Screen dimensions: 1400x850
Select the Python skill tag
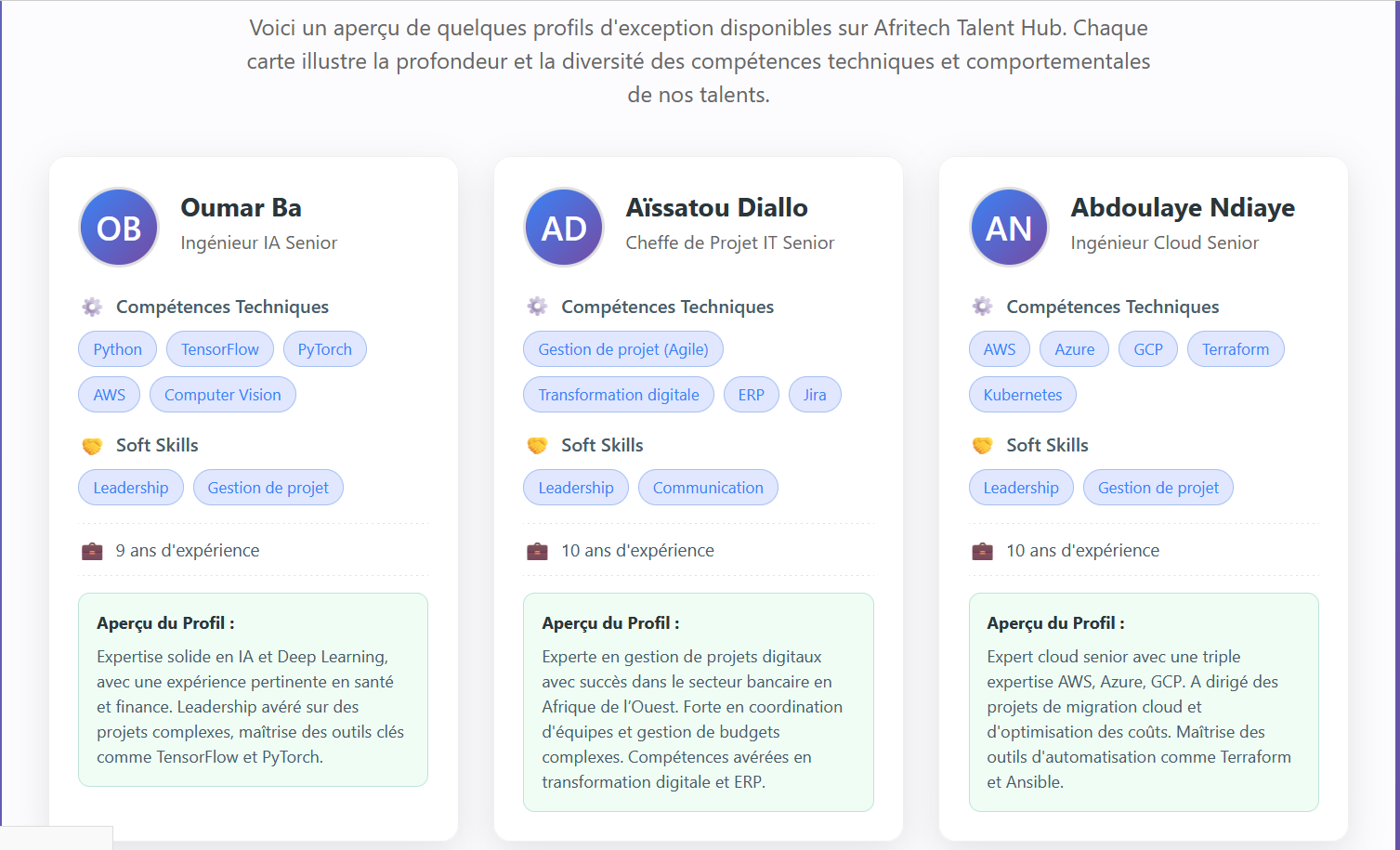[x=117, y=349]
